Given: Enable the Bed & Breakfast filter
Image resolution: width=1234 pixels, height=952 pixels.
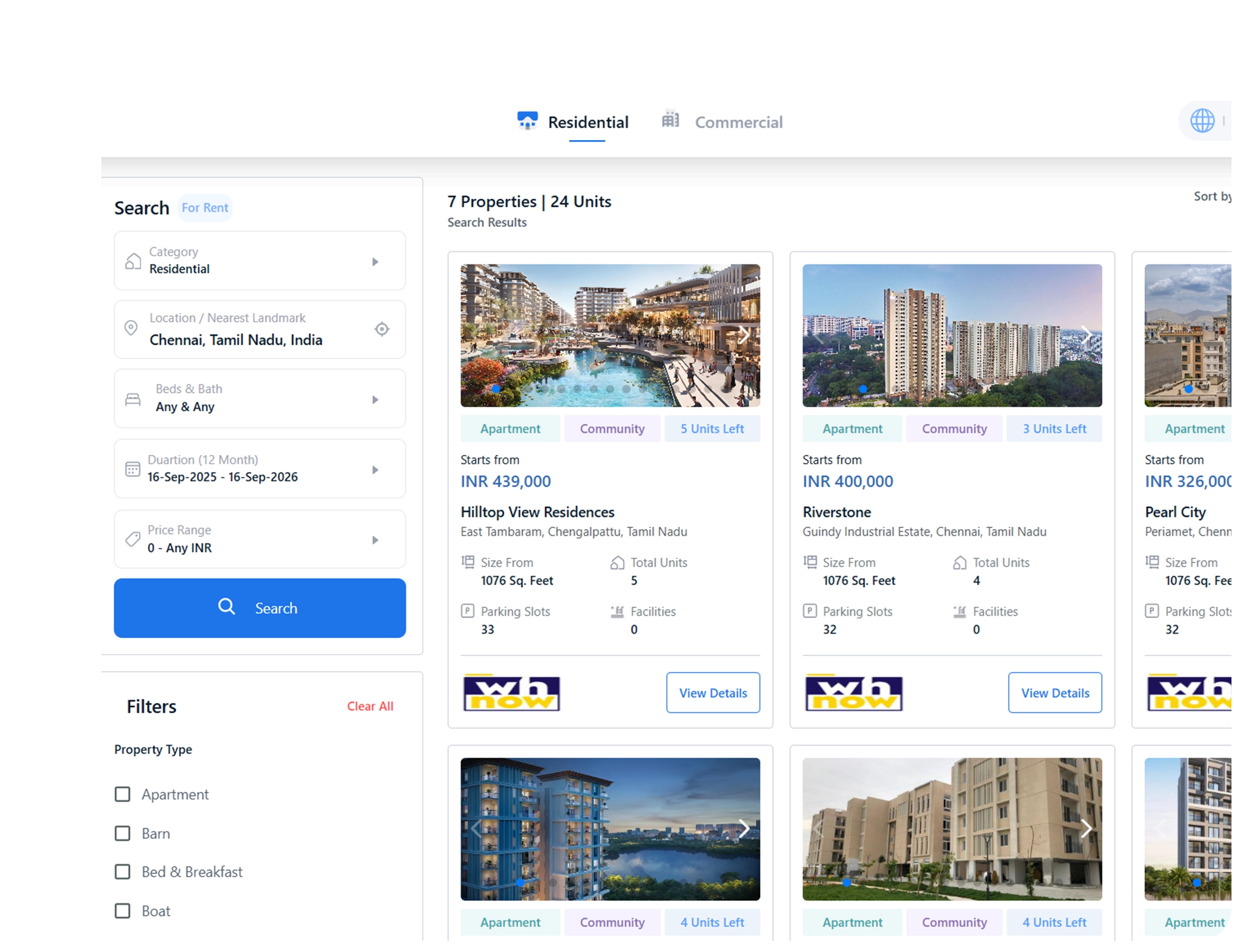Looking at the screenshot, I should [123, 871].
